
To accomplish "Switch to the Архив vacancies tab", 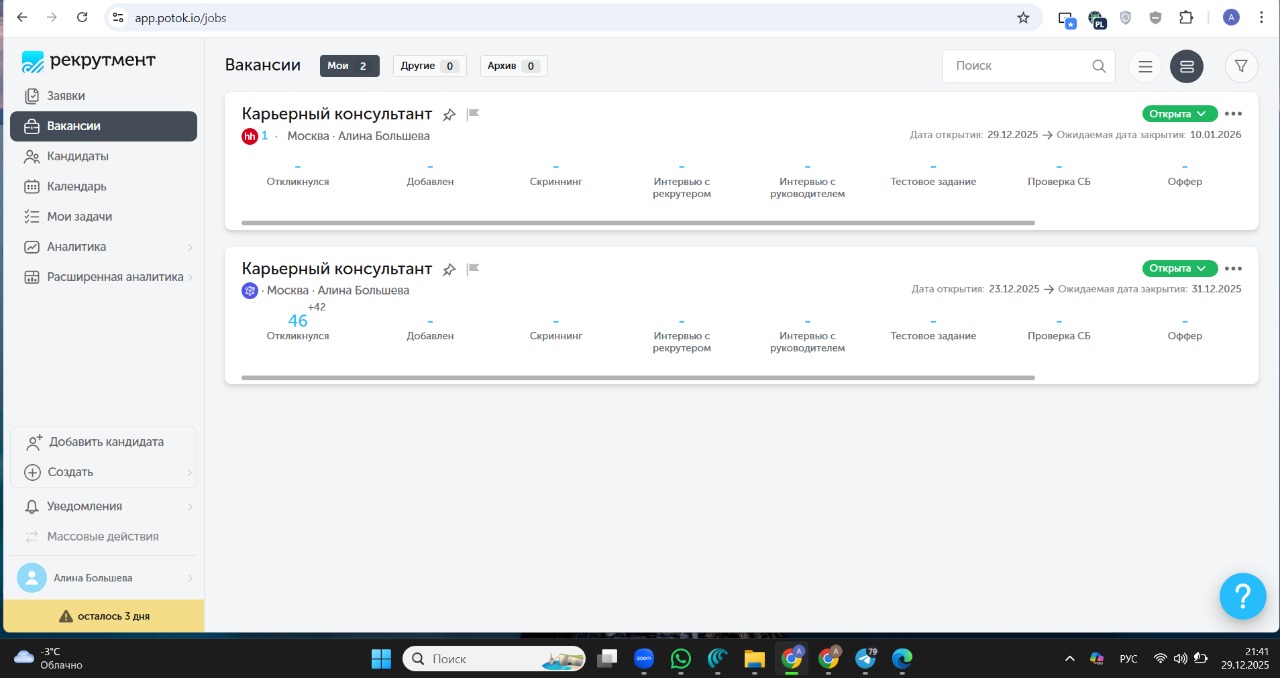I will pos(514,66).
